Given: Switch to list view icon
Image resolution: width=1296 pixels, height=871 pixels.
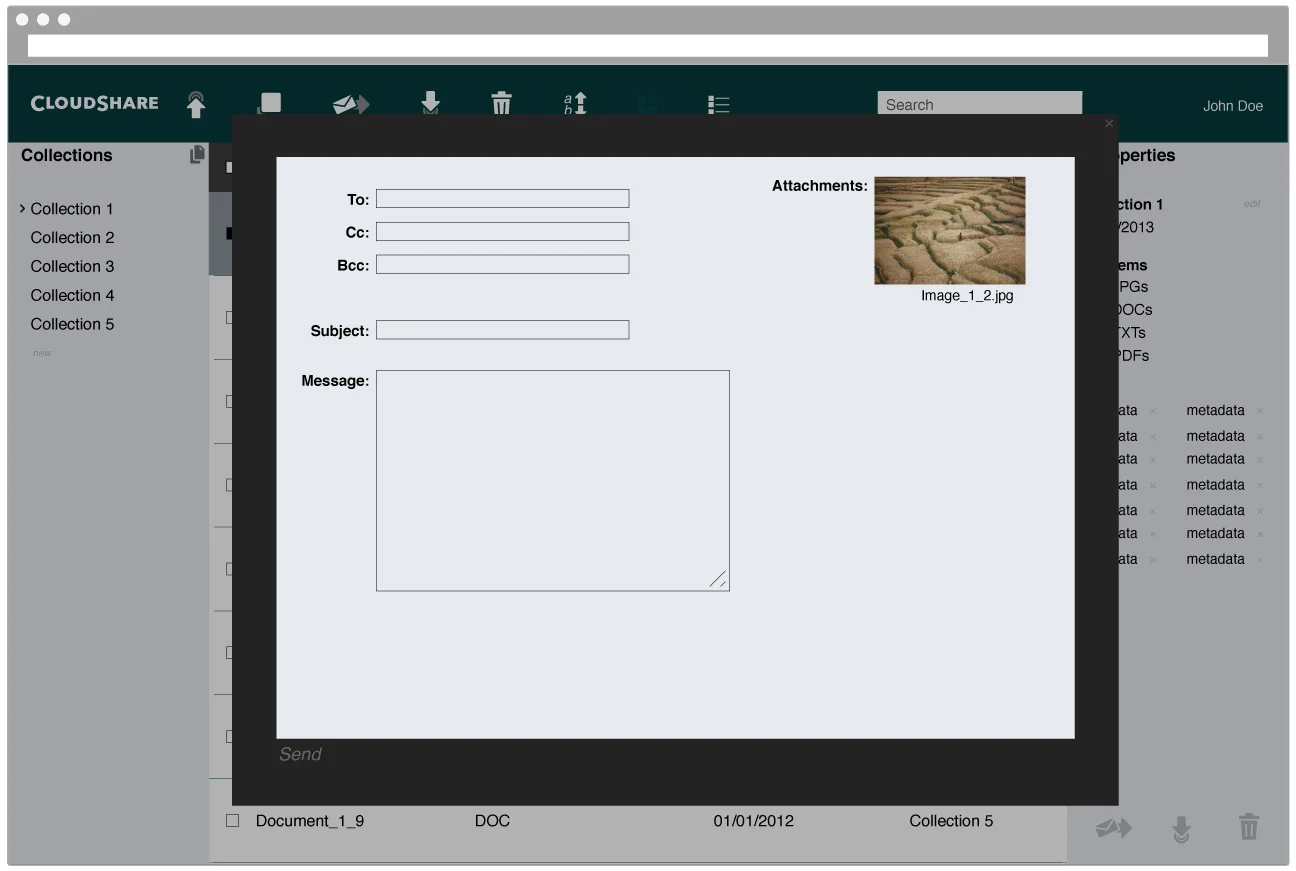Looking at the screenshot, I should click(718, 105).
